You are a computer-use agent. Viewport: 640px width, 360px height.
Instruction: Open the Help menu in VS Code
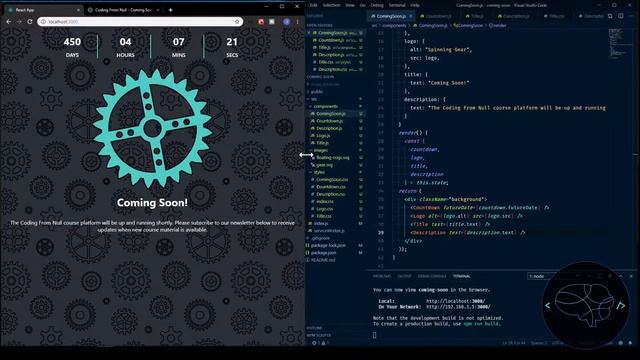tap(415, 5)
